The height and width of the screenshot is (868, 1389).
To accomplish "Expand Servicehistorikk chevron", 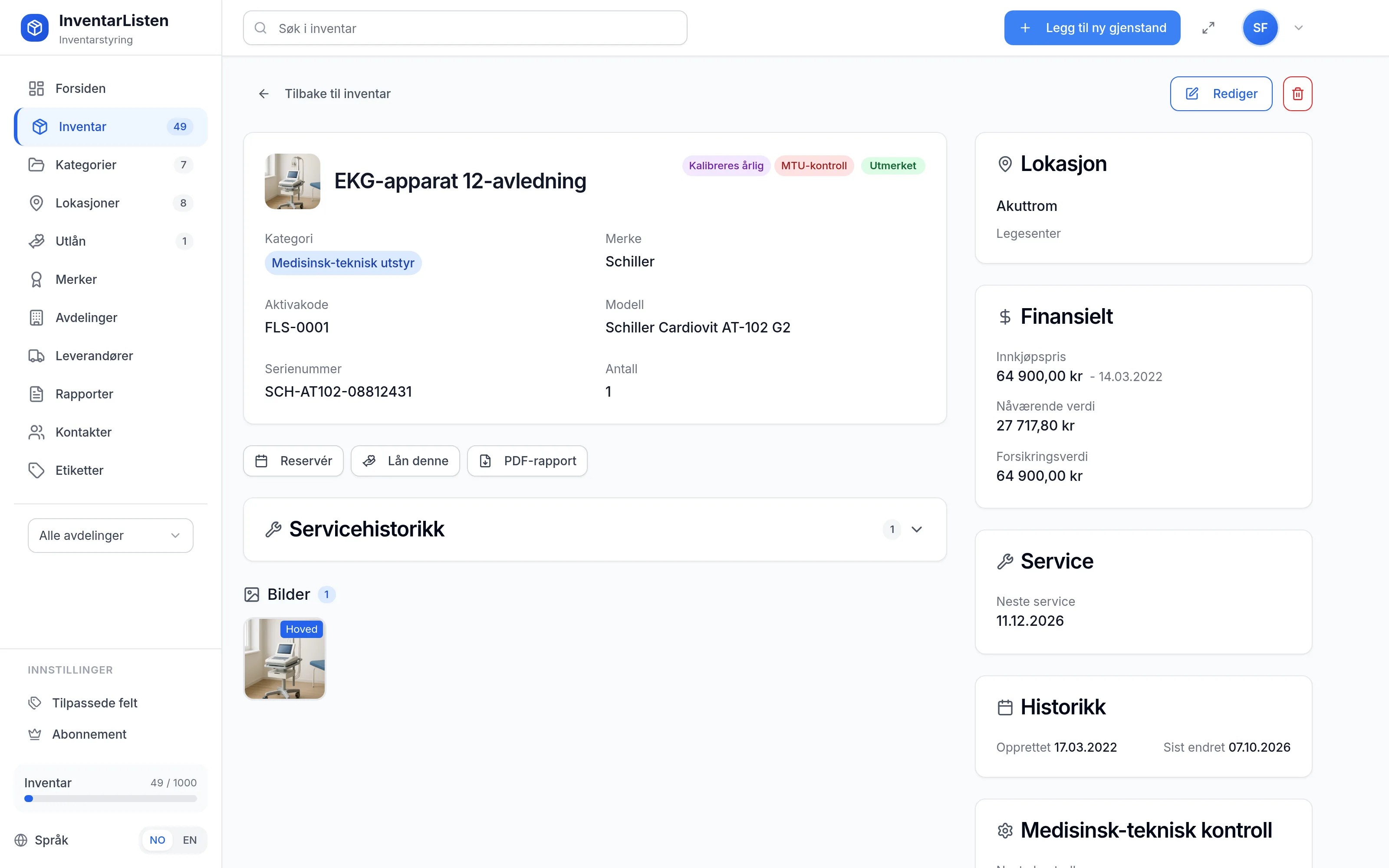I will (x=917, y=529).
